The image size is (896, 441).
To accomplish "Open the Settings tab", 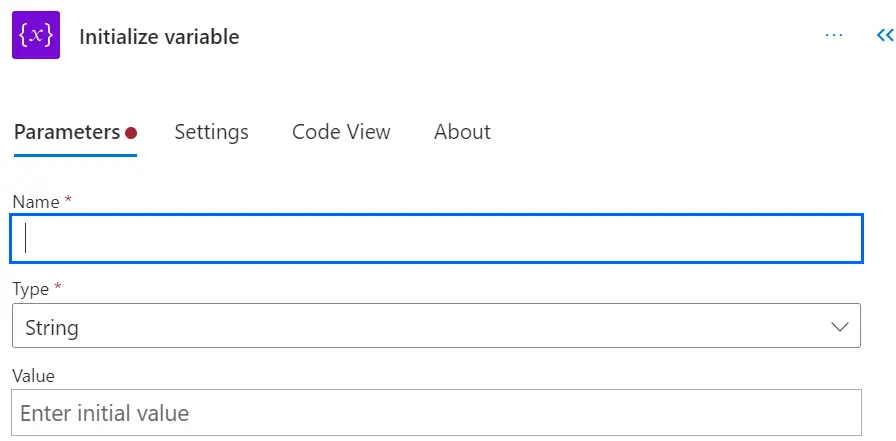I will (211, 132).
